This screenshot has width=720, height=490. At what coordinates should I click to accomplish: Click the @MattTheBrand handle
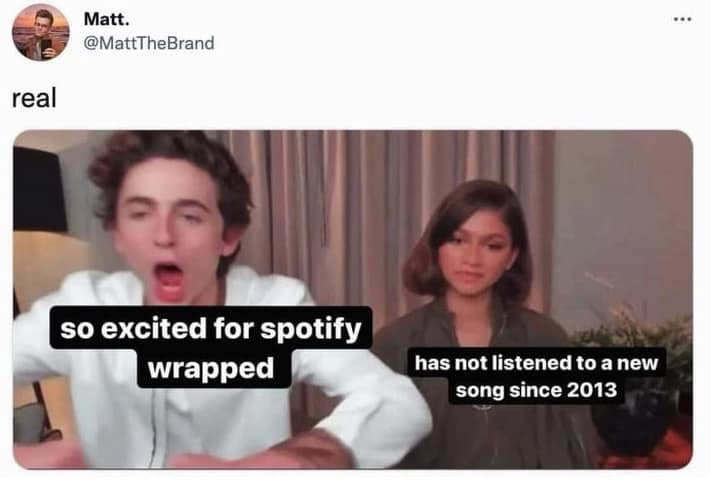pos(149,43)
